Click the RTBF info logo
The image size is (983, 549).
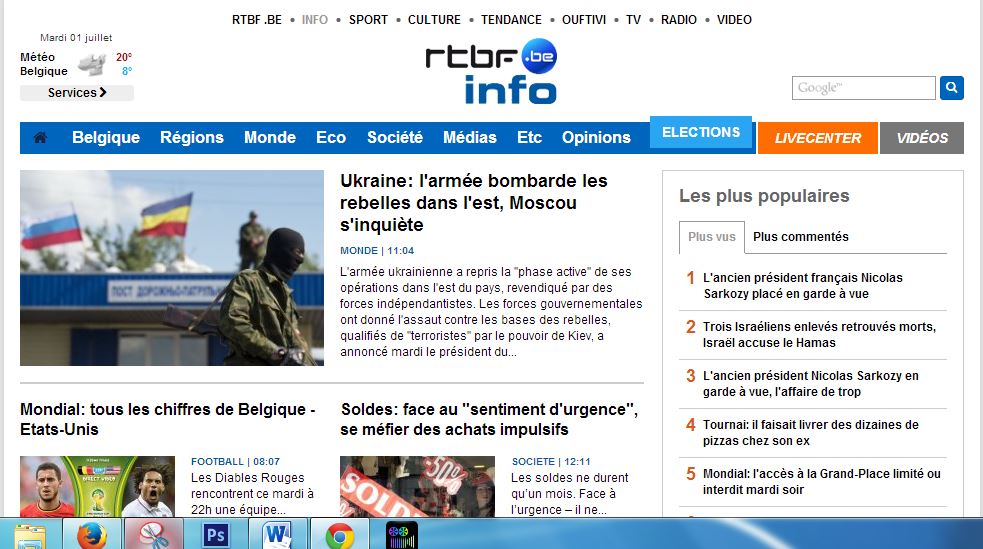click(490, 74)
